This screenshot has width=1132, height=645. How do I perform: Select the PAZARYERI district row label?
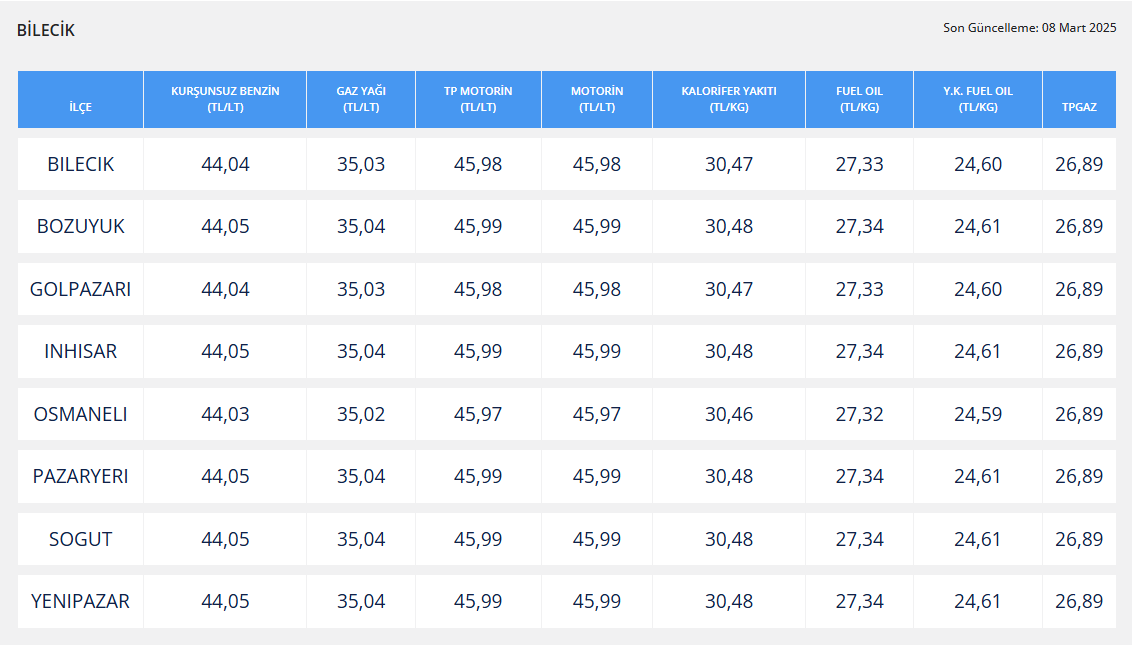pyautogui.click(x=80, y=477)
